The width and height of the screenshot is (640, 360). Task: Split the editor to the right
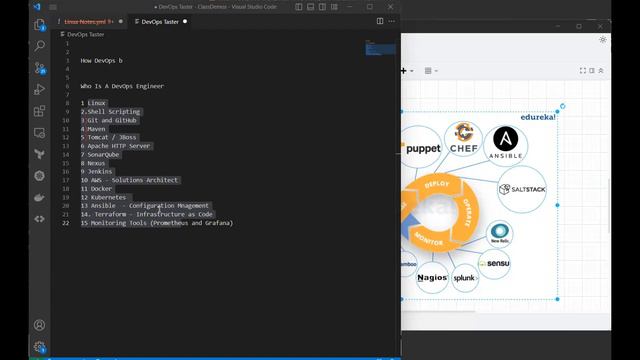click(x=380, y=21)
